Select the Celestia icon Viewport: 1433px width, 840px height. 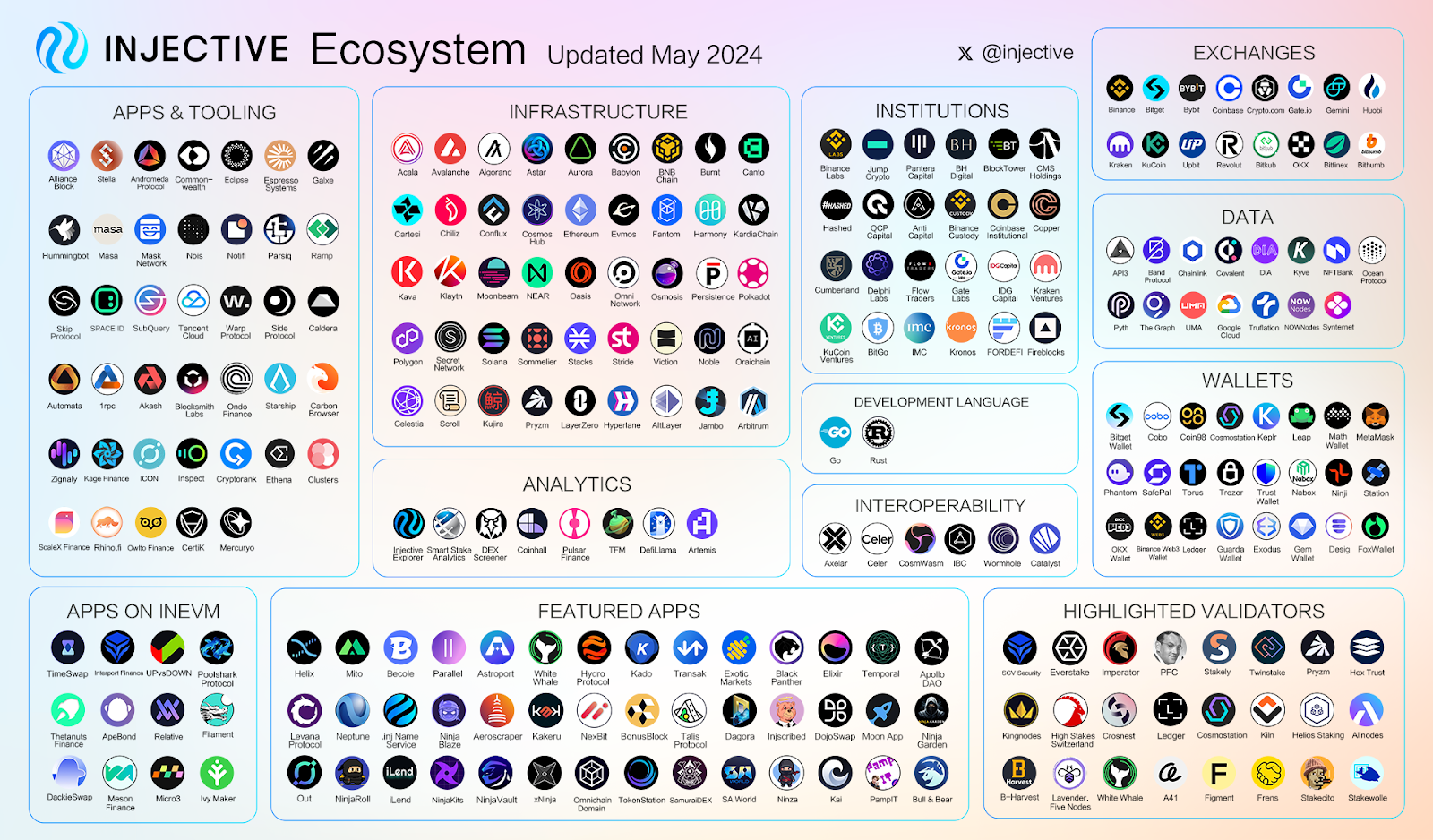point(408,401)
